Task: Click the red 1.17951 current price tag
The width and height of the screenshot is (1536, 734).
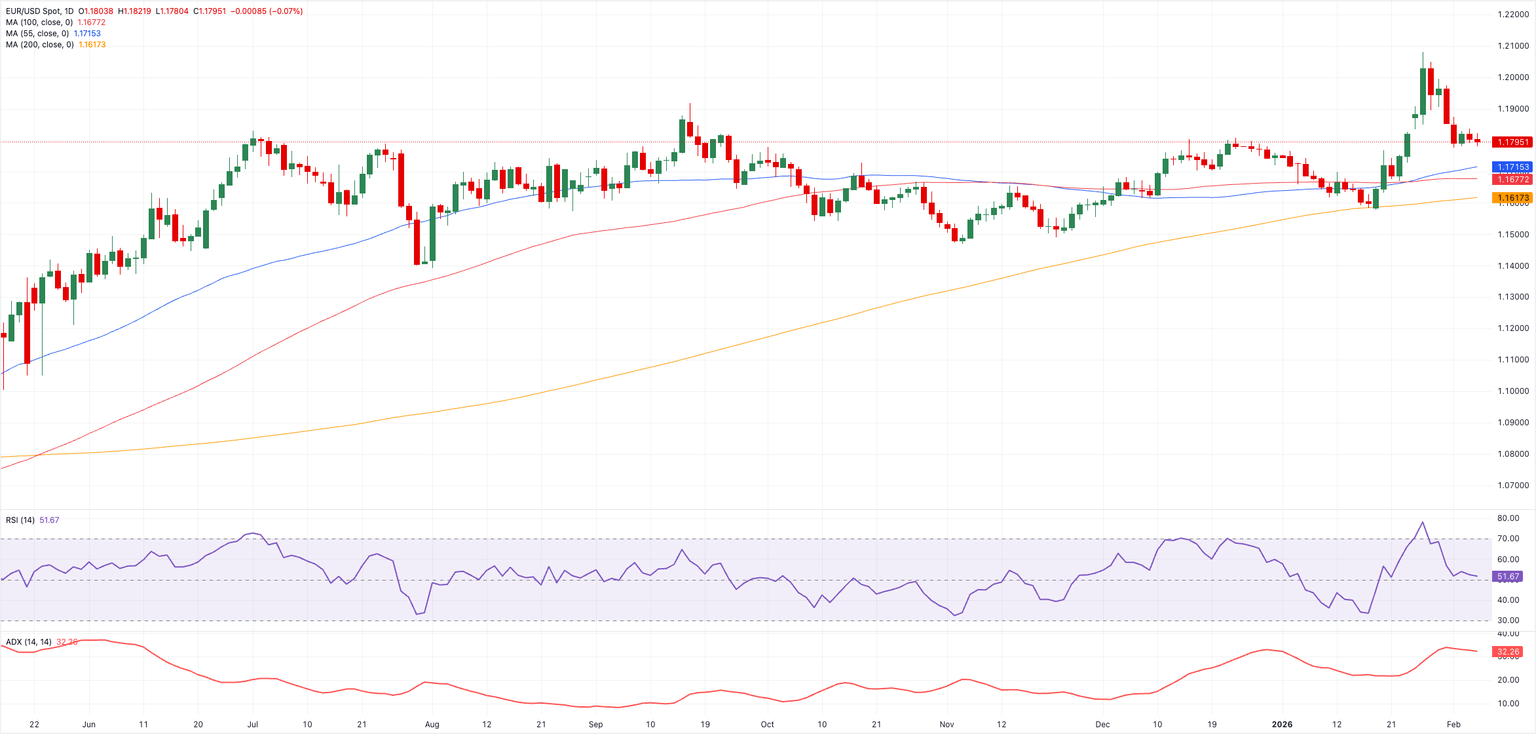Action: (x=1512, y=142)
